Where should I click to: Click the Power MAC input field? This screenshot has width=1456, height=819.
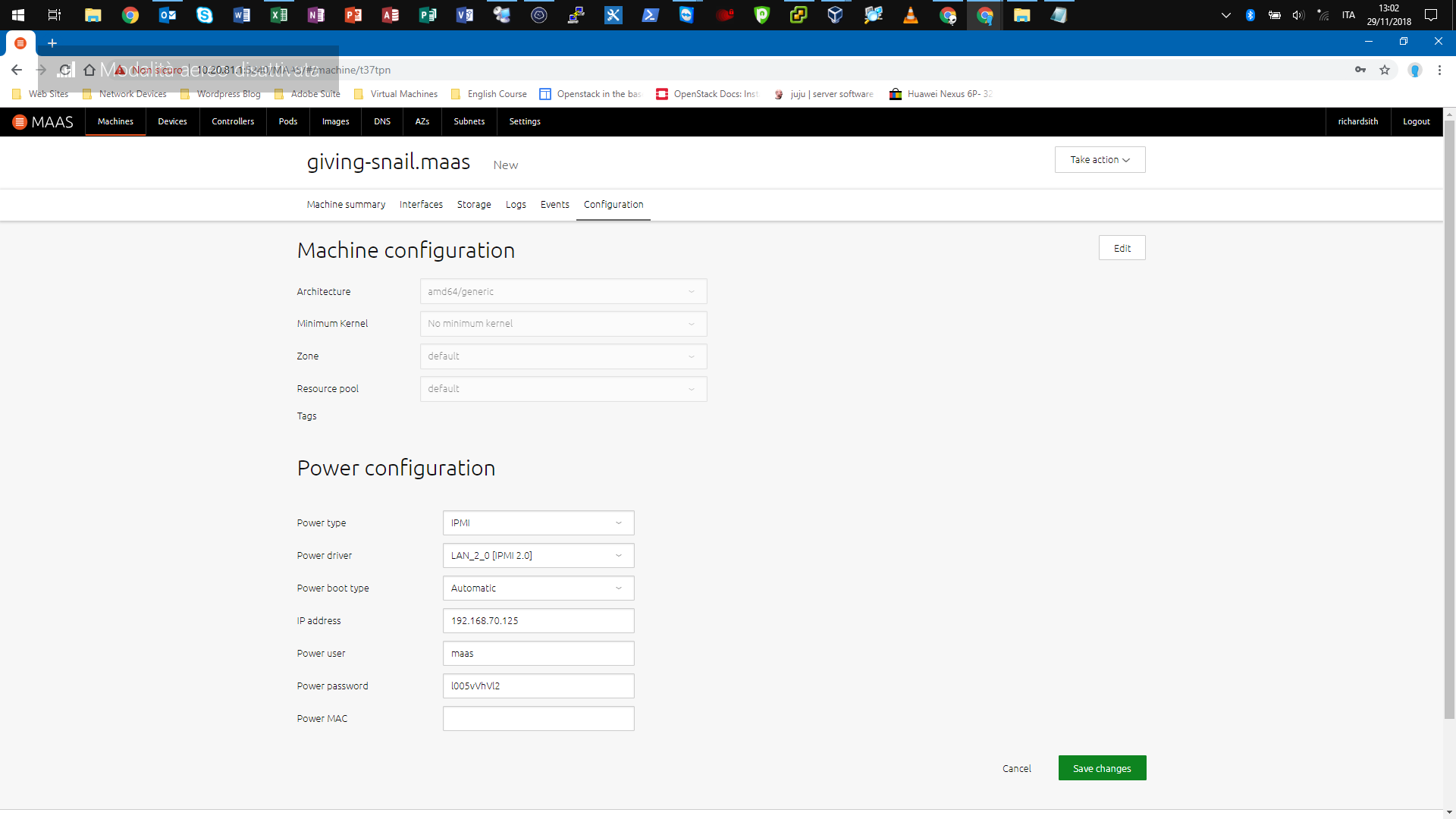pos(538,719)
